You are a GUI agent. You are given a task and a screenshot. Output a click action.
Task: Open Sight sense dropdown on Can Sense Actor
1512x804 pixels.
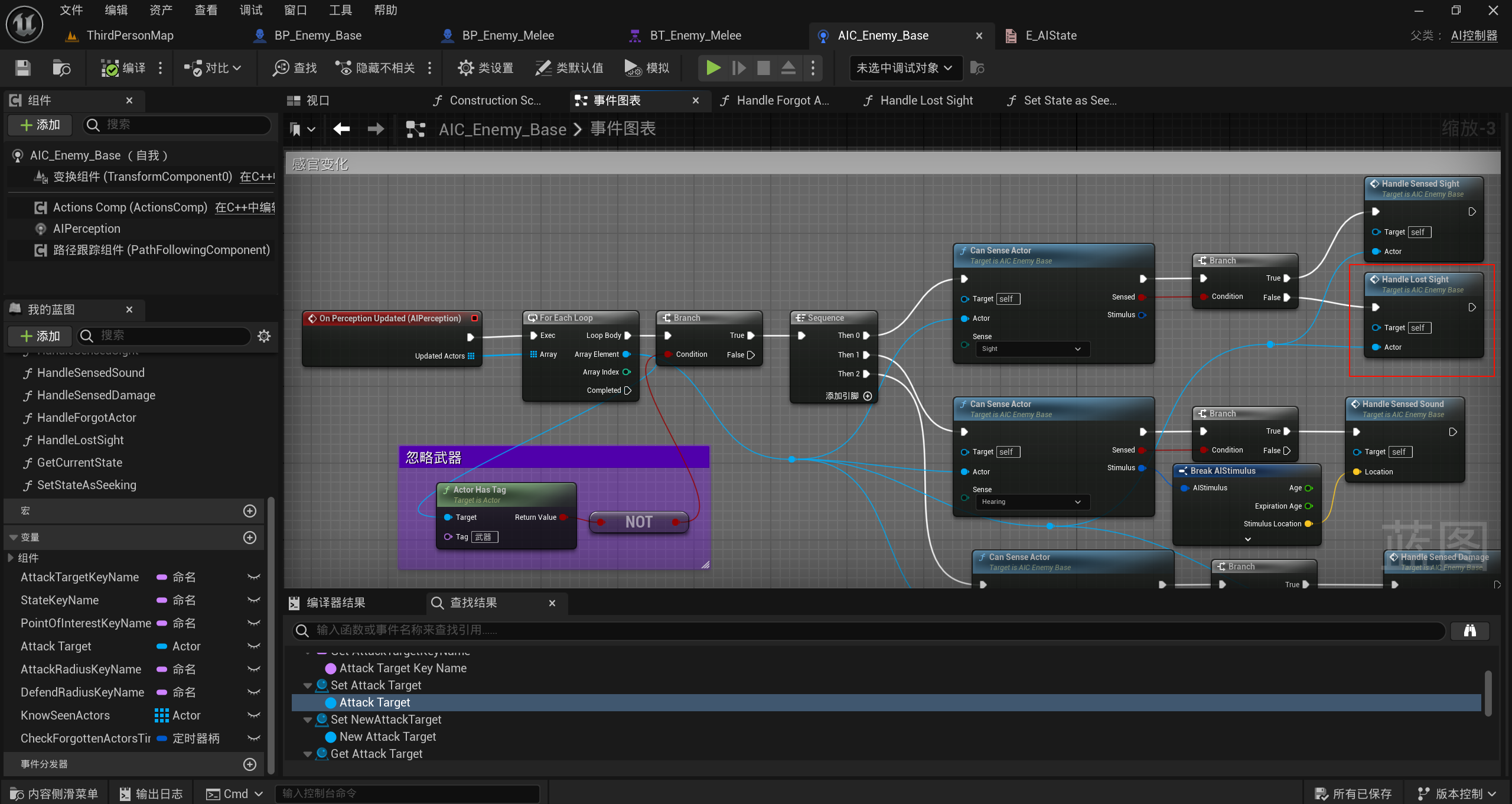1031,349
